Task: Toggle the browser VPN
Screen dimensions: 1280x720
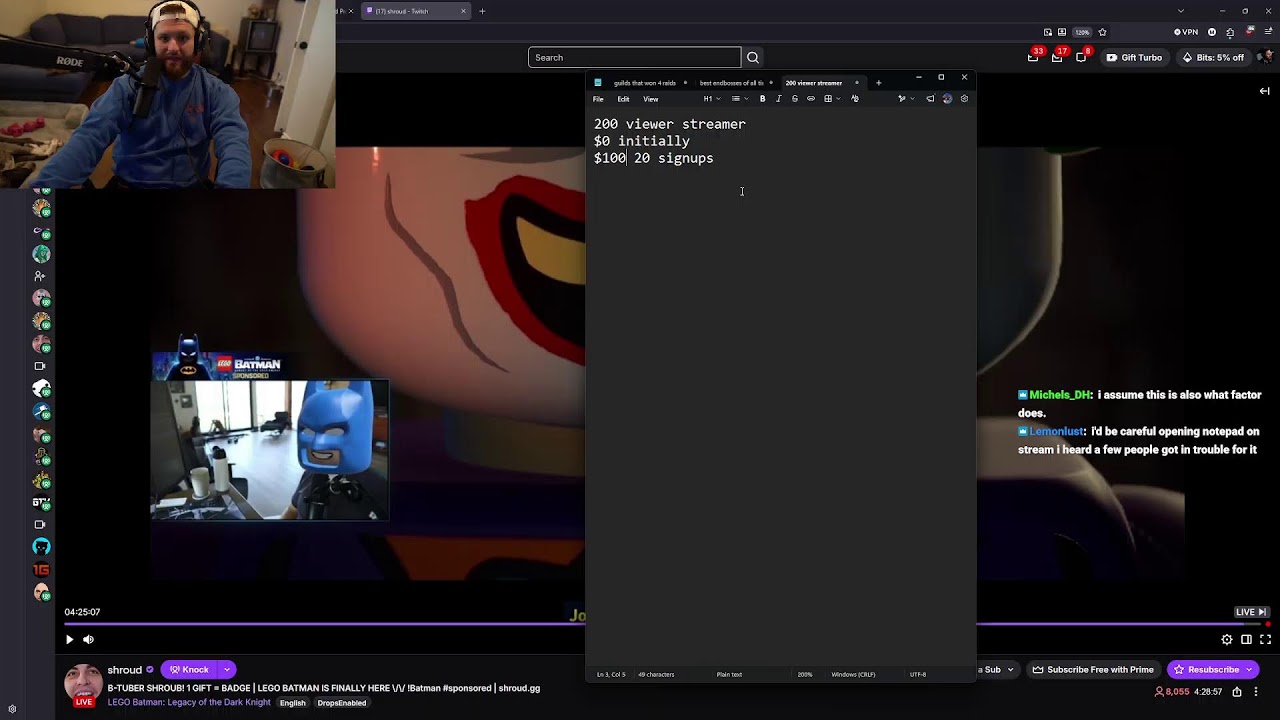Action: click(x=1186, y=32)
